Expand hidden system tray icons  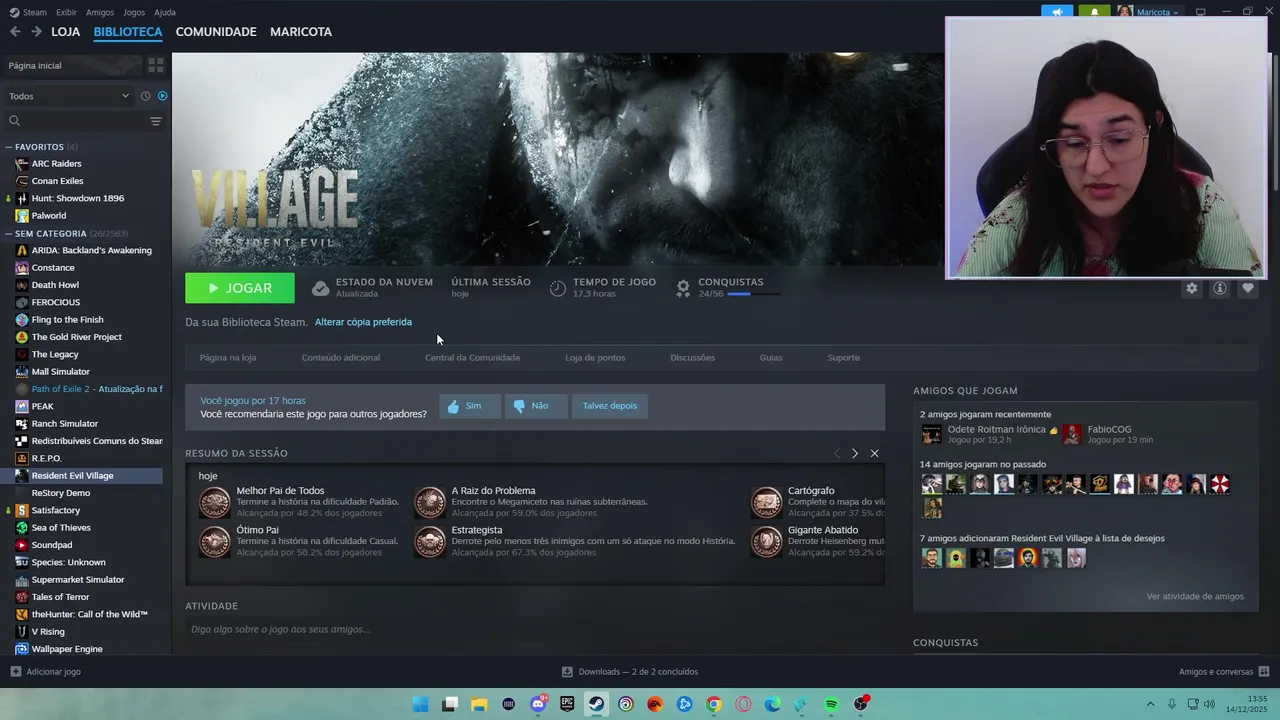(x=1150, y=704)
